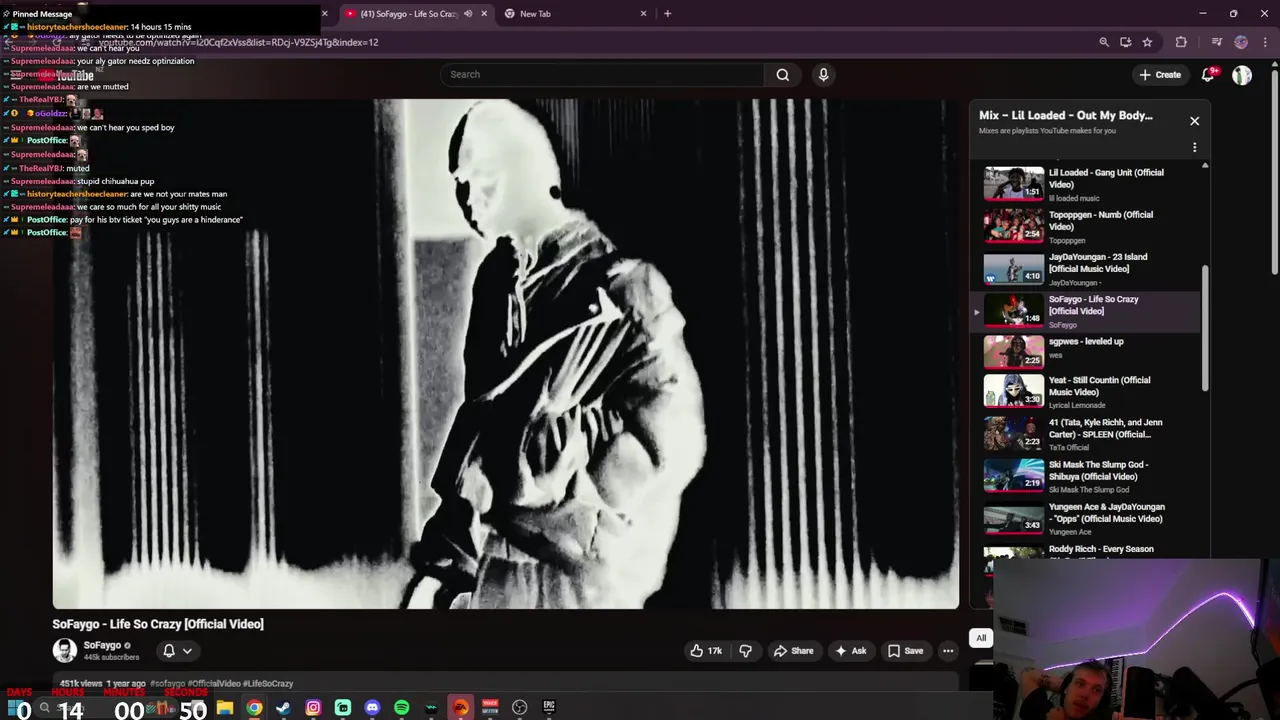Open more actions ellipsis under video
This screenshot has height=720, width=1280.
948,651
